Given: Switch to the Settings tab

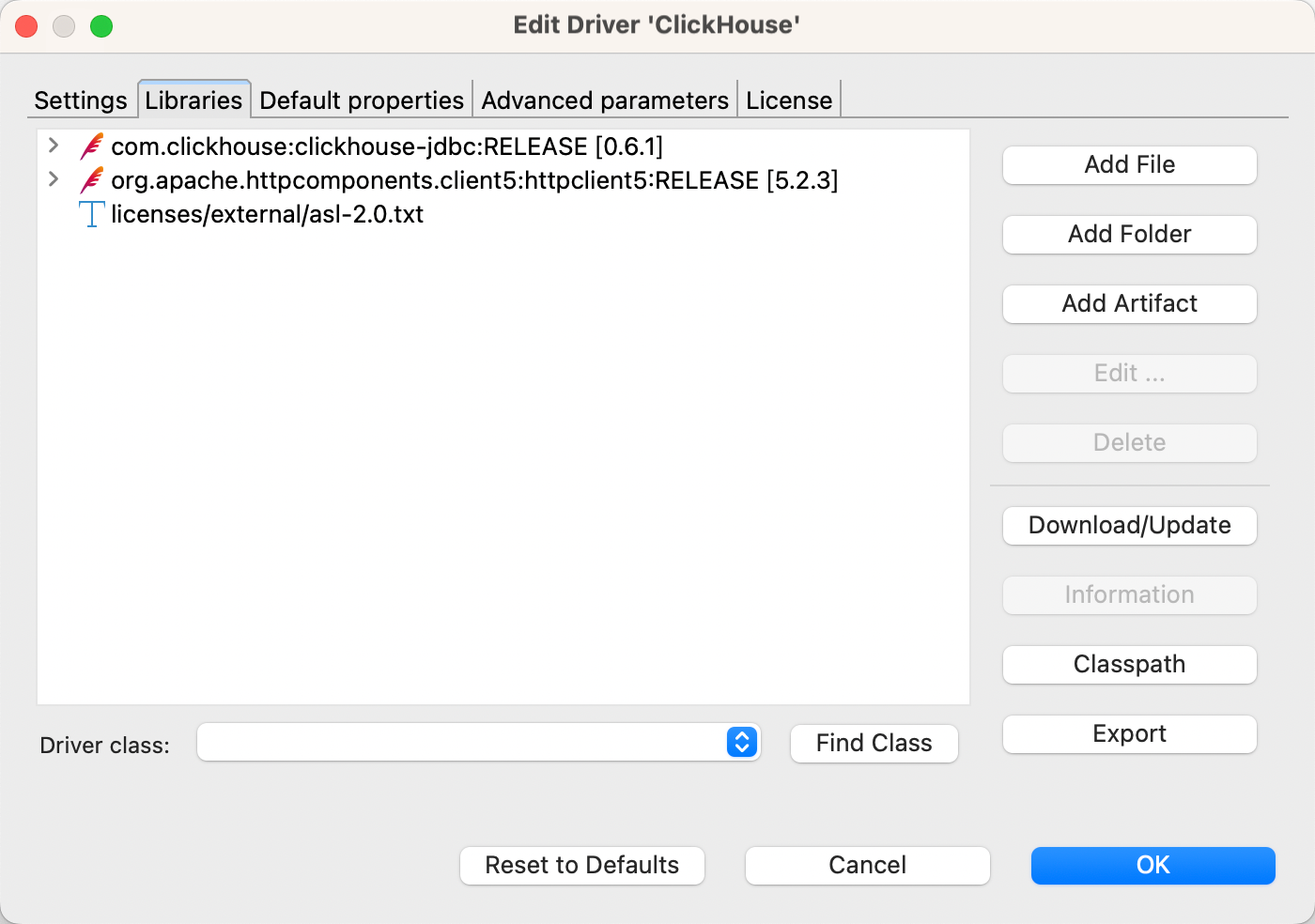Looking at the screenshot, I should click(x=81, y=100).
